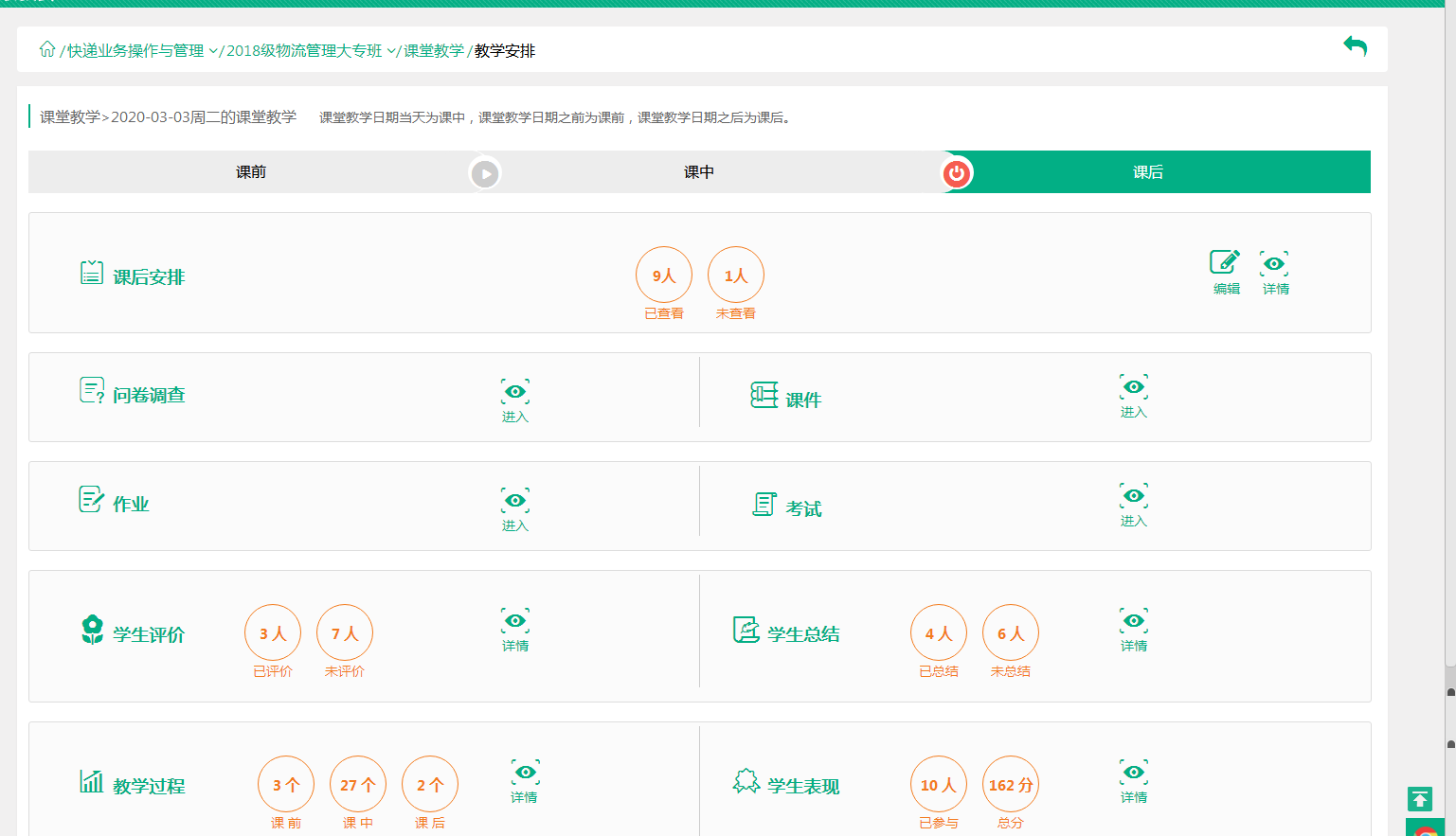Expand the 快递业务操作与管理 course dropdown
1456x836 pixels.
[x=213, y=51]
